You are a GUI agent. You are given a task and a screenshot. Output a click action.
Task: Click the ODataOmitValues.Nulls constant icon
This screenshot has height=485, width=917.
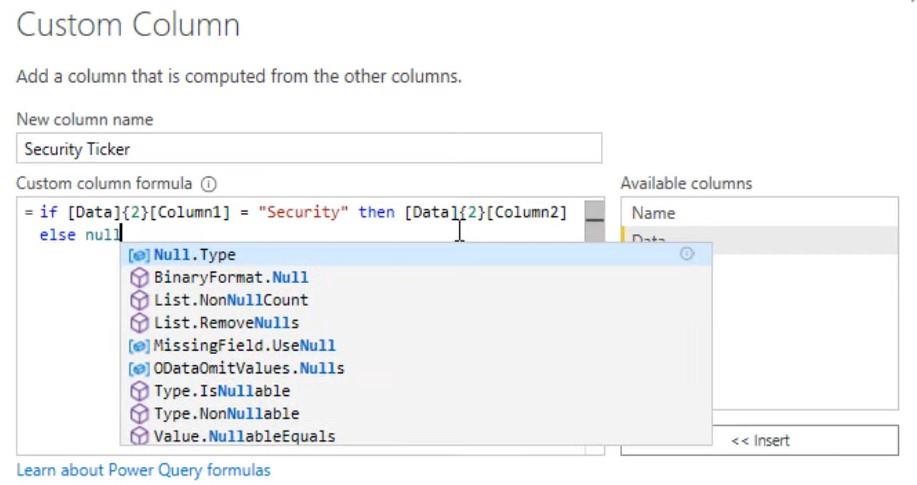(139, 369)
